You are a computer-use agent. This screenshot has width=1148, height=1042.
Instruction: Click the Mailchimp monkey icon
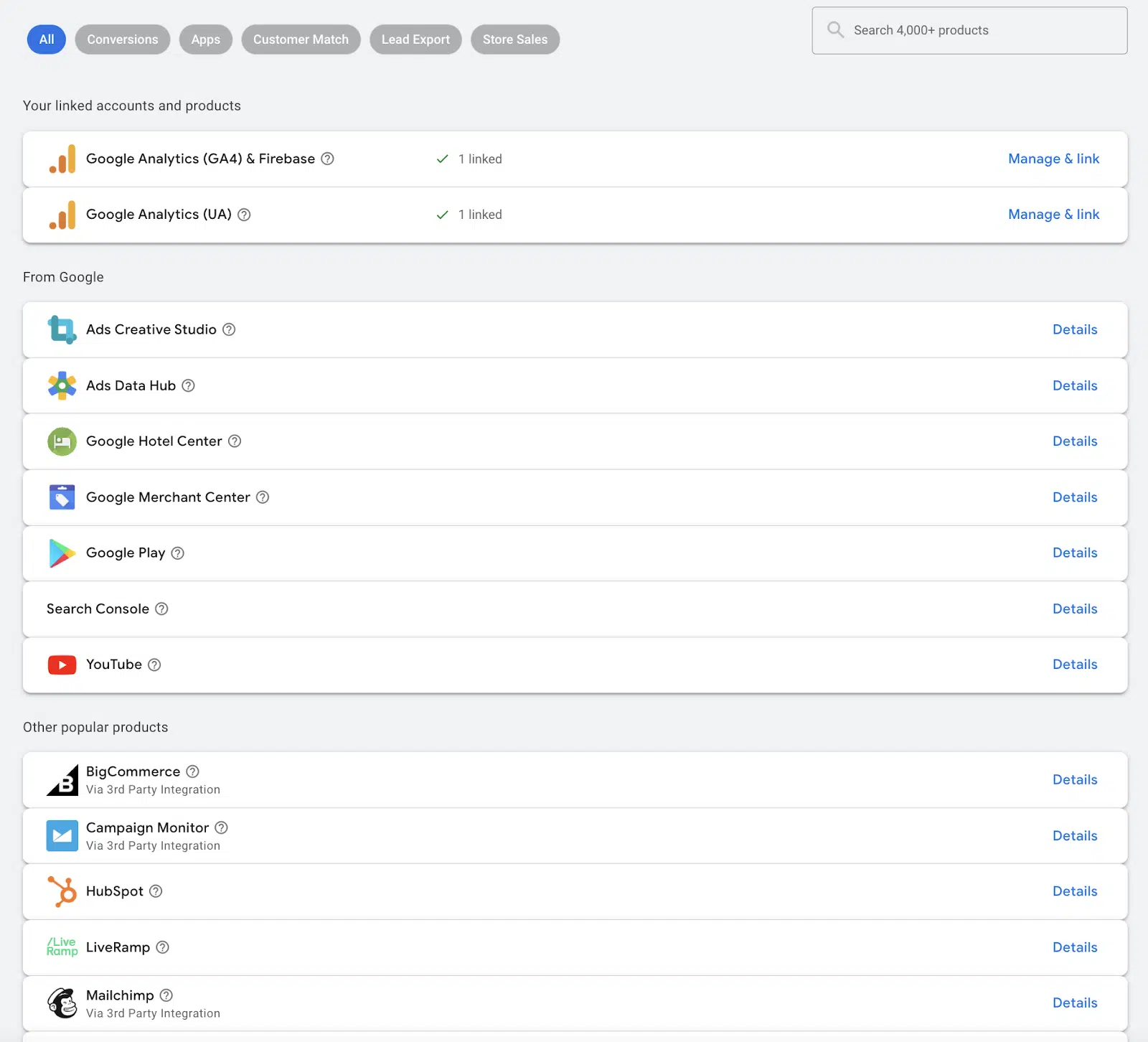tap(62, 1003)
